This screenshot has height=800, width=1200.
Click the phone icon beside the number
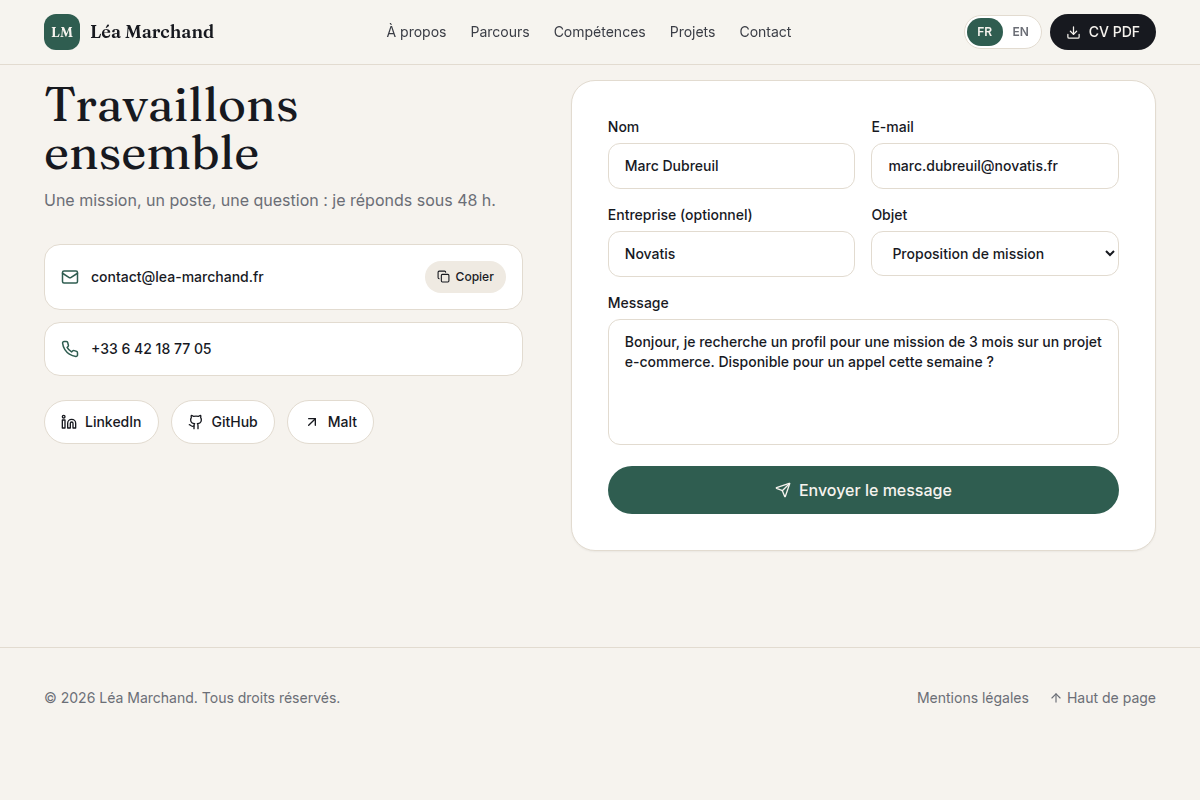coord(70,349)
